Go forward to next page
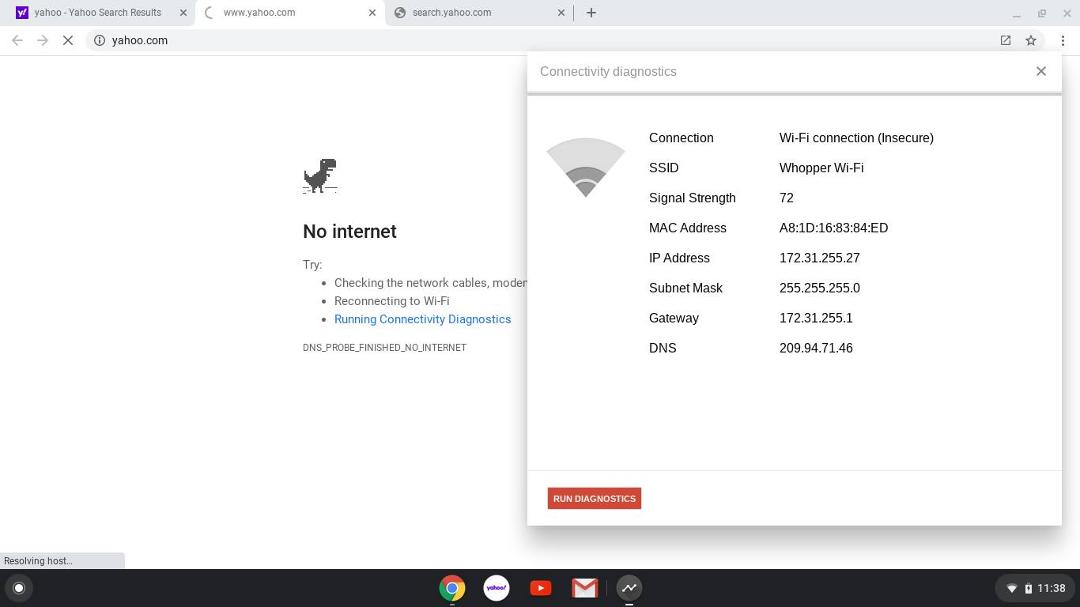 [x=43, y=41]
